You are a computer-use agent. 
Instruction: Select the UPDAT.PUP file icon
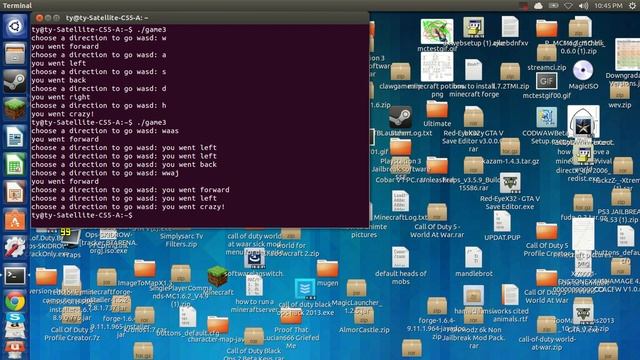tap(502, 222)
